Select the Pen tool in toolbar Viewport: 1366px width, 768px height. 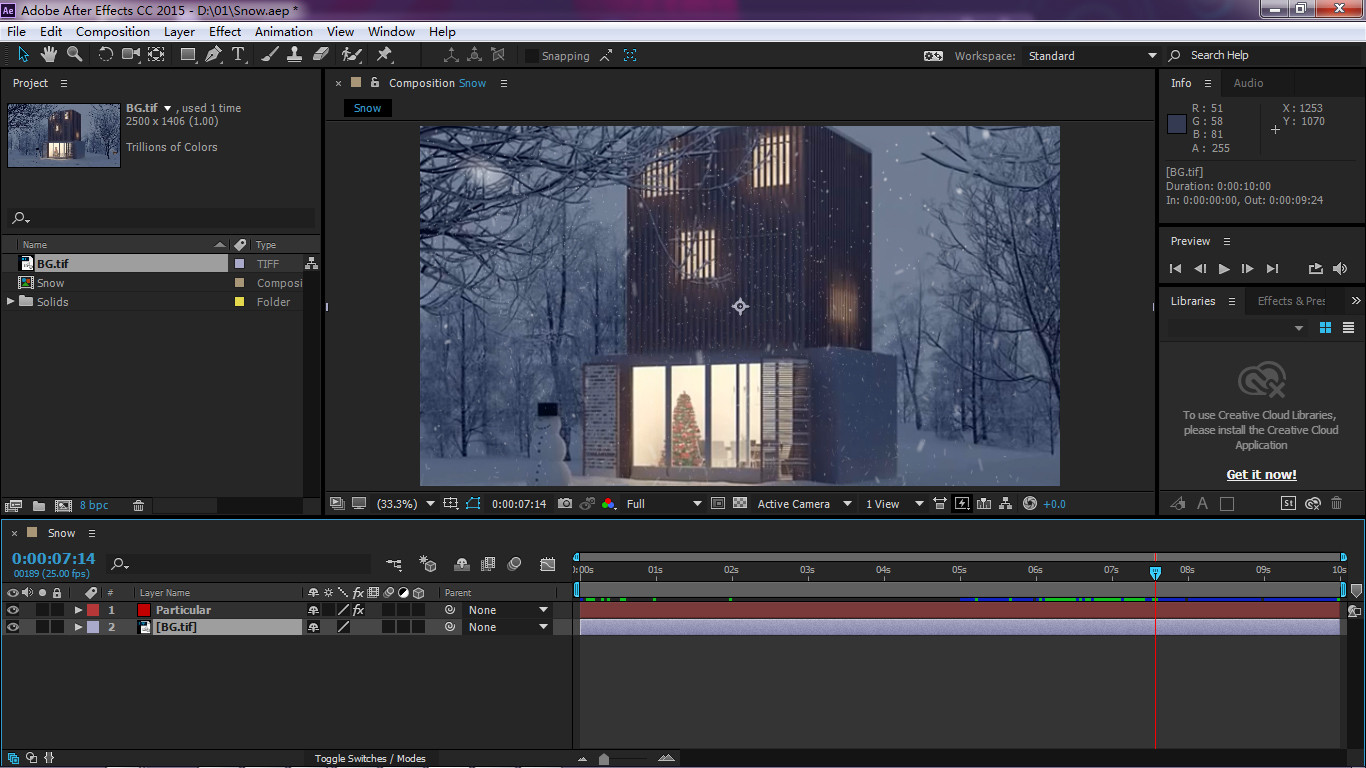pos(213,55)
